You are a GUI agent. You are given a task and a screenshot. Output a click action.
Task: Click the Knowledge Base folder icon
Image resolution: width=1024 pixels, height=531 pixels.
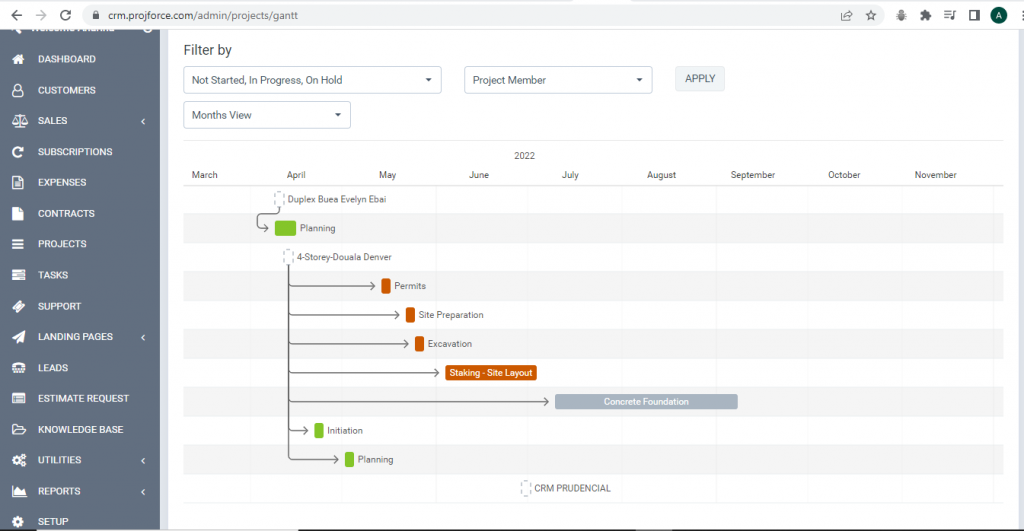[17, 430]
